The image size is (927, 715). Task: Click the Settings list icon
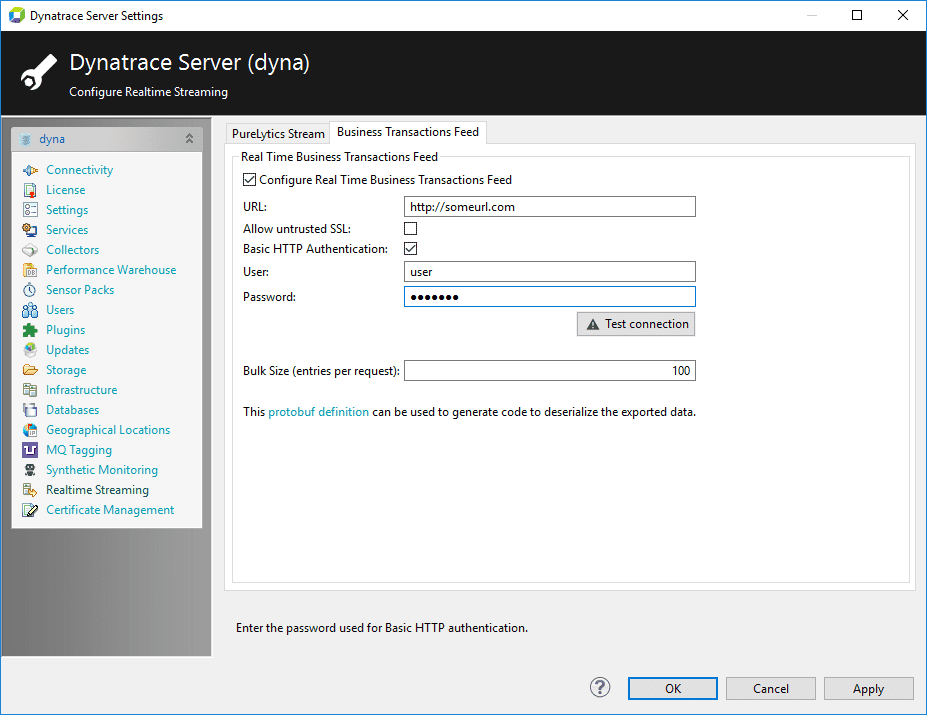pyautogui.click(x=30, y=210)
